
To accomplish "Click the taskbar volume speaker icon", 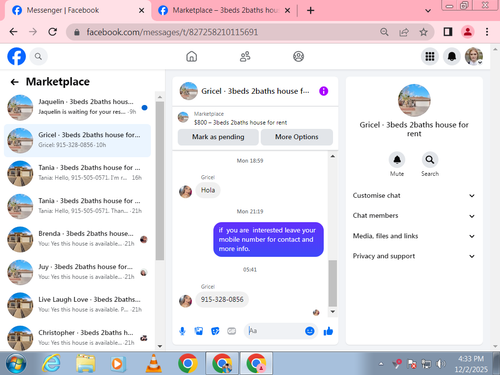I will (x=441, y=364).
